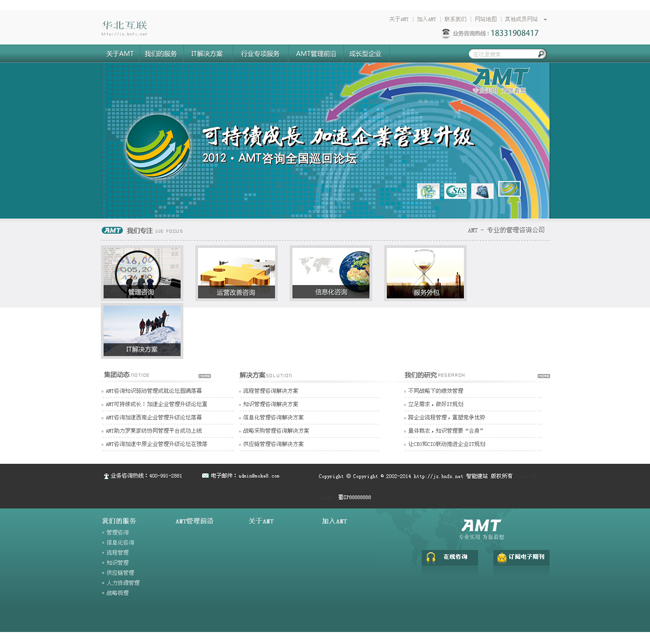Open news about 中原企业管理升级论坛
The image size is (650, 643).
[x=156, y=444]
